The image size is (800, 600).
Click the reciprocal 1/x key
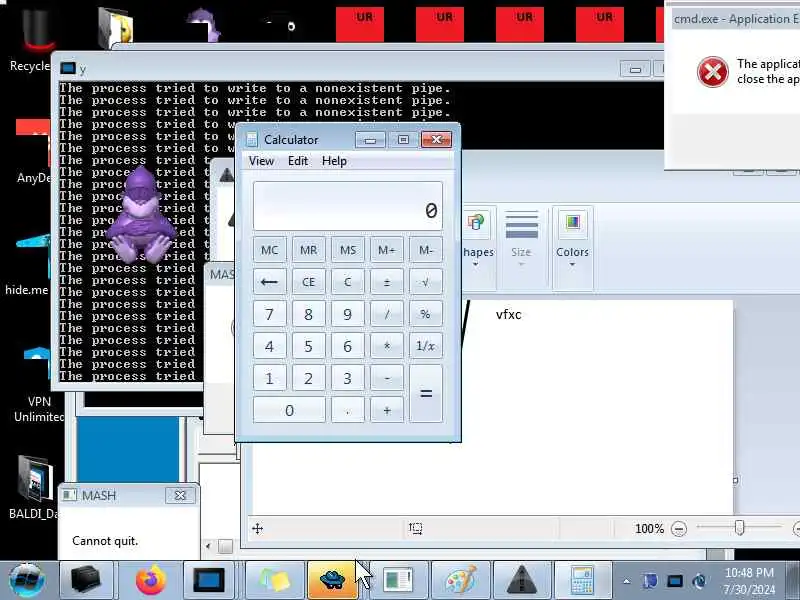pyautogui.click(x=426, y=346)
